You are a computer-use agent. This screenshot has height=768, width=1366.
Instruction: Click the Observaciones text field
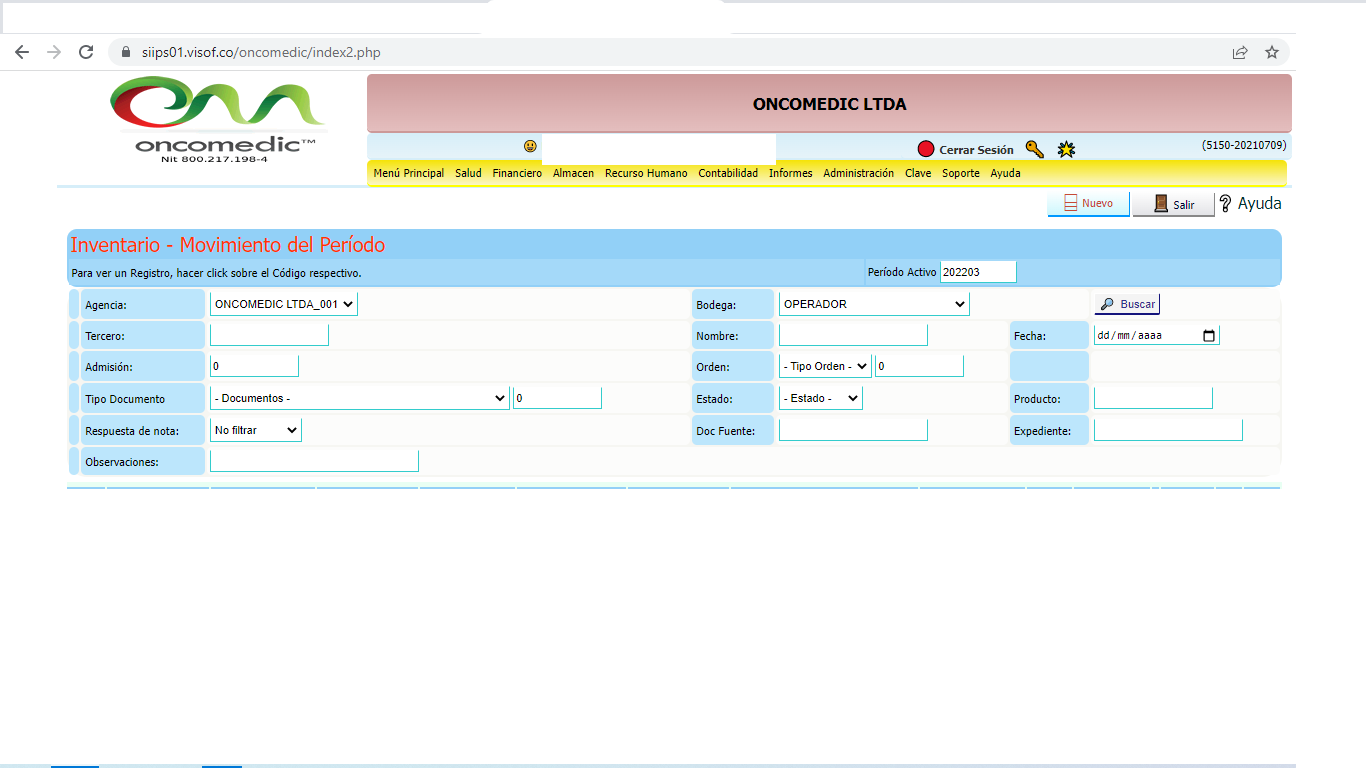314,461
